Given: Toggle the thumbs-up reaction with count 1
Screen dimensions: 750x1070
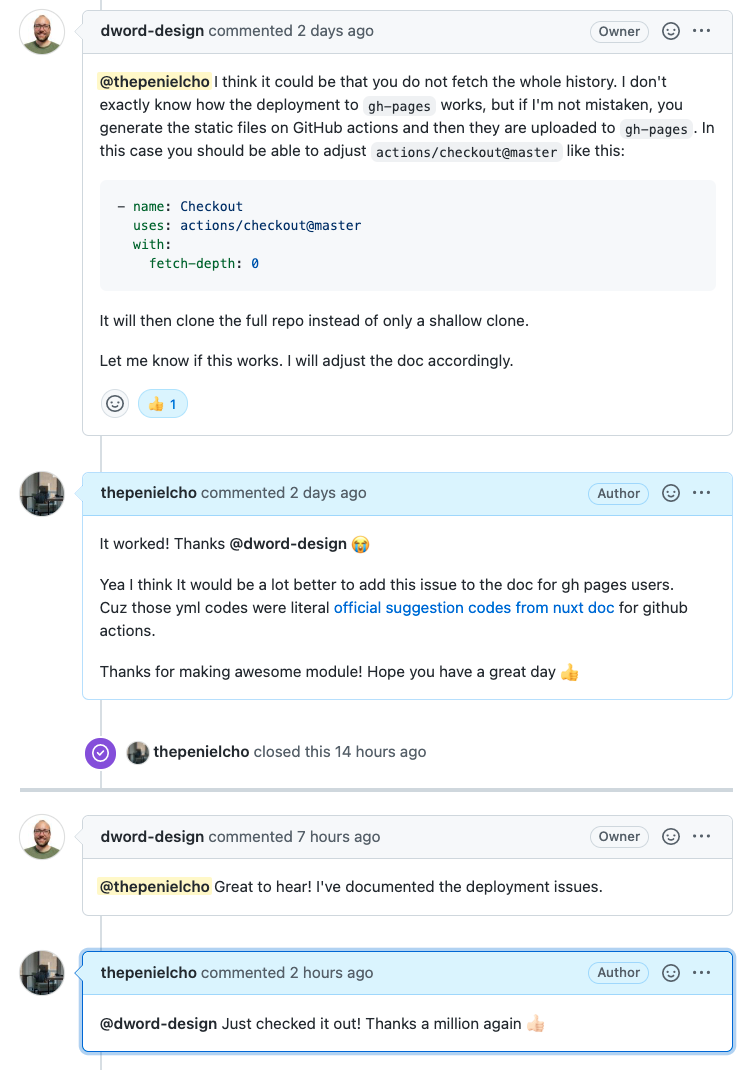Looking at the screenshot, I should tap(162, 404).
